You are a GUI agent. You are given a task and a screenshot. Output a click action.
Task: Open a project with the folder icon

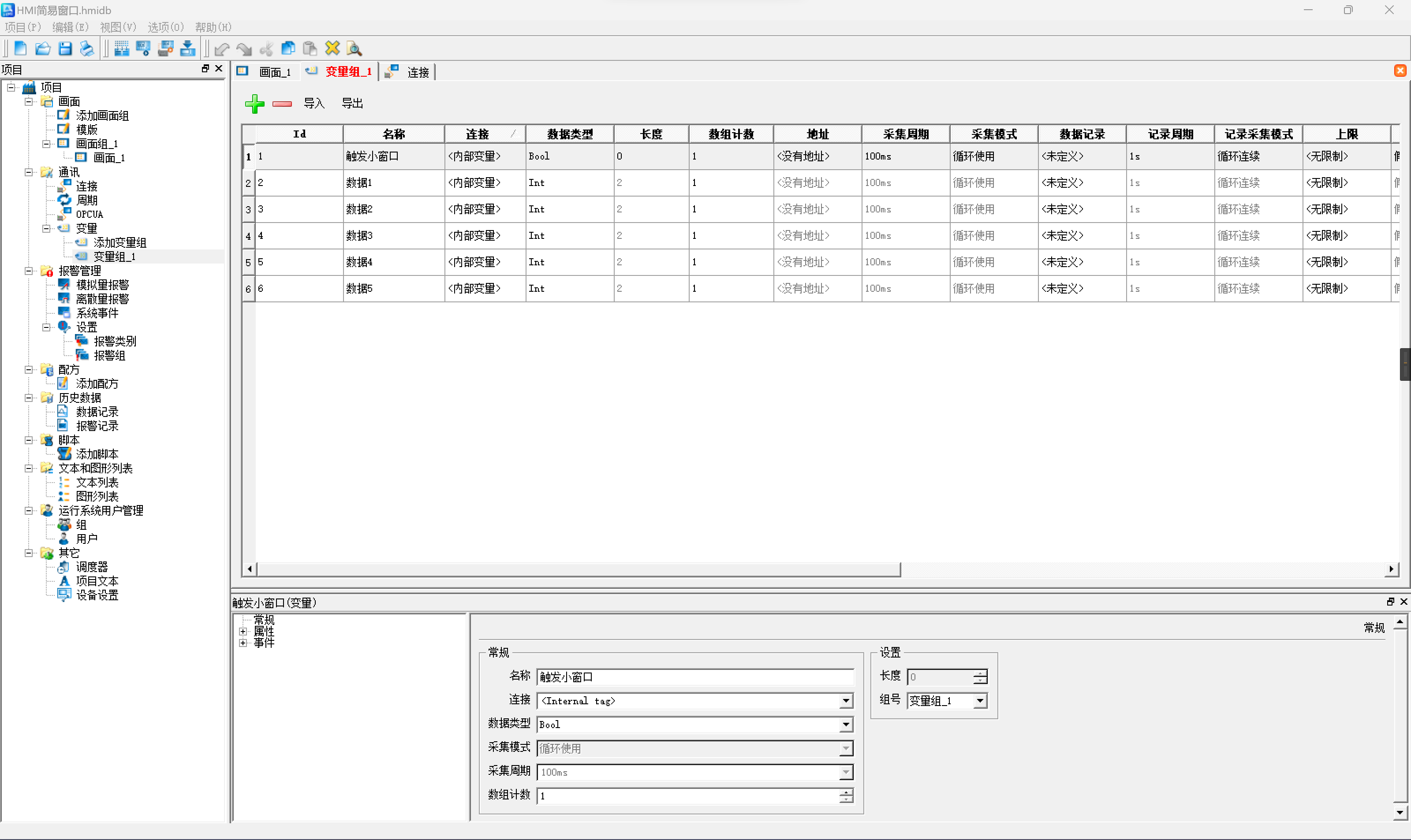pos(42,48)
